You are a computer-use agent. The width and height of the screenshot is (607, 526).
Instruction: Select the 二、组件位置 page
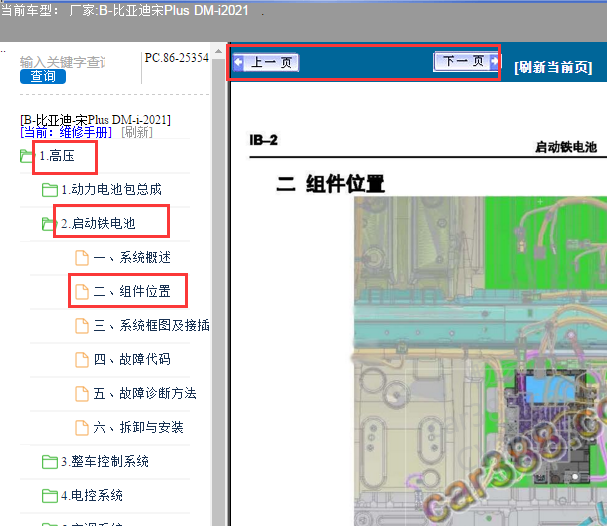point(132,291)
